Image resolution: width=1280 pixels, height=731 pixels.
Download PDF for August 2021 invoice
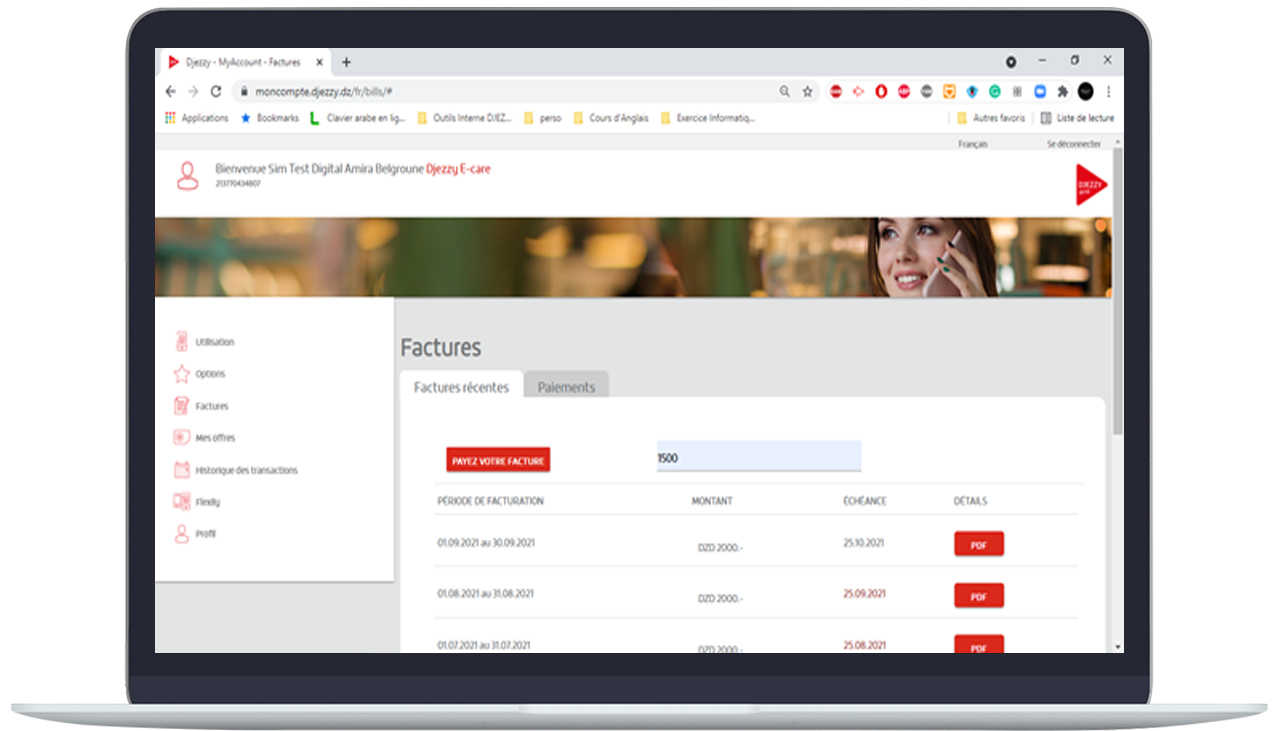pos(979,597)
